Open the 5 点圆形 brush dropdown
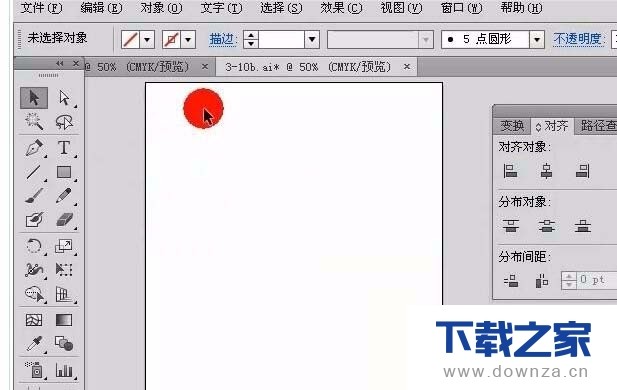Image resolution: width=617 pixels, height=390 pixels. click(x=537, y=39)
